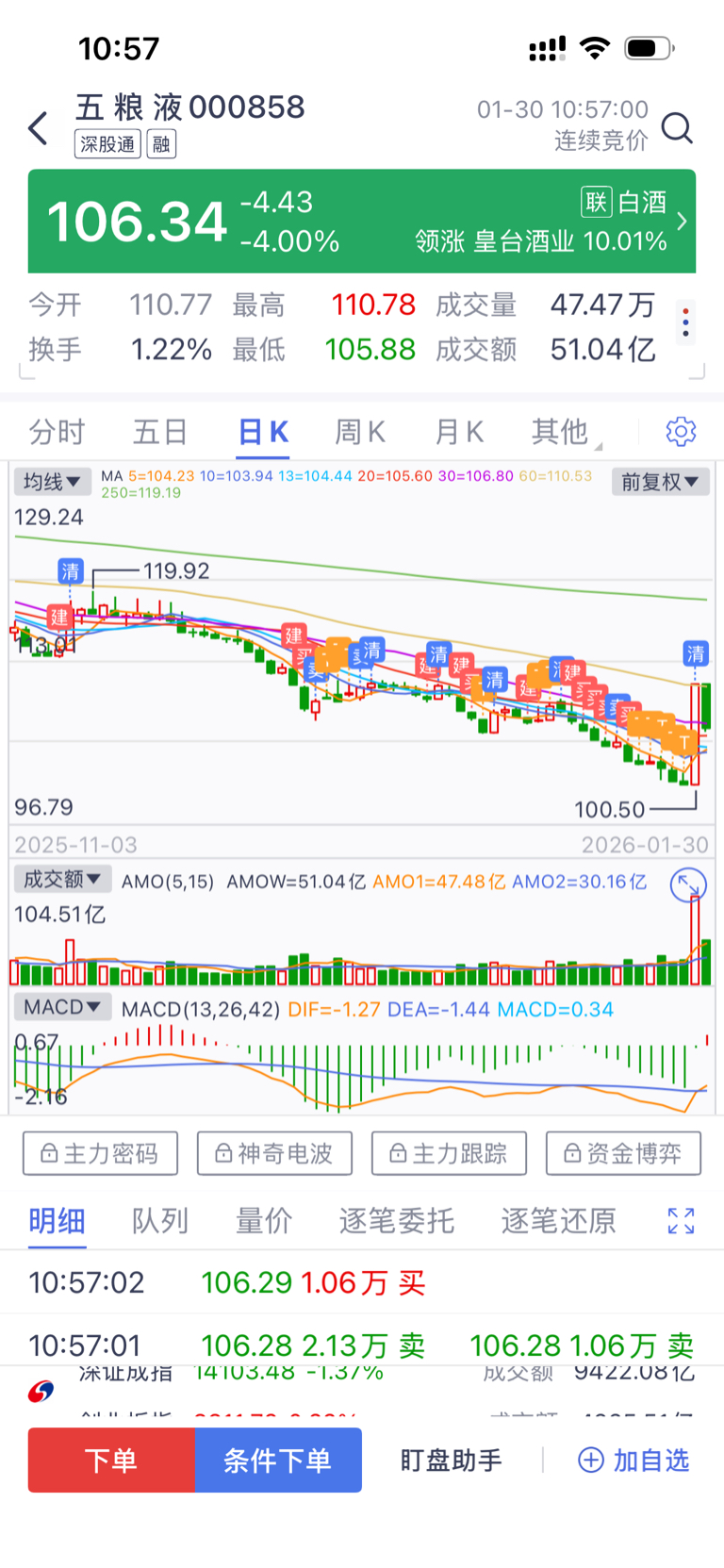
Task: Tap the 连续竞价 status text
Action: point(601,140)
